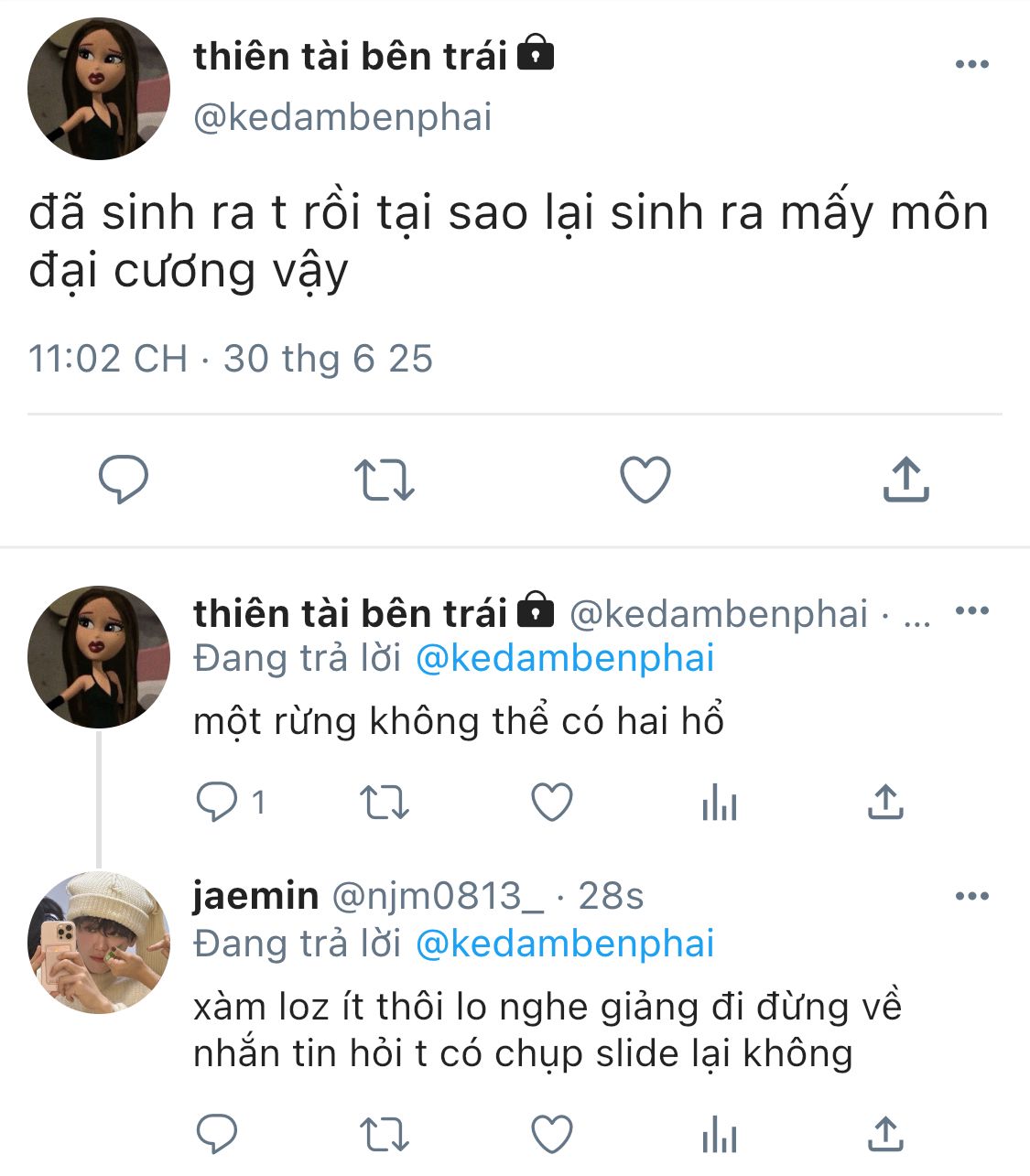
Task: View analytics of jaemin's reply
Action: [x=720, y=1136]
